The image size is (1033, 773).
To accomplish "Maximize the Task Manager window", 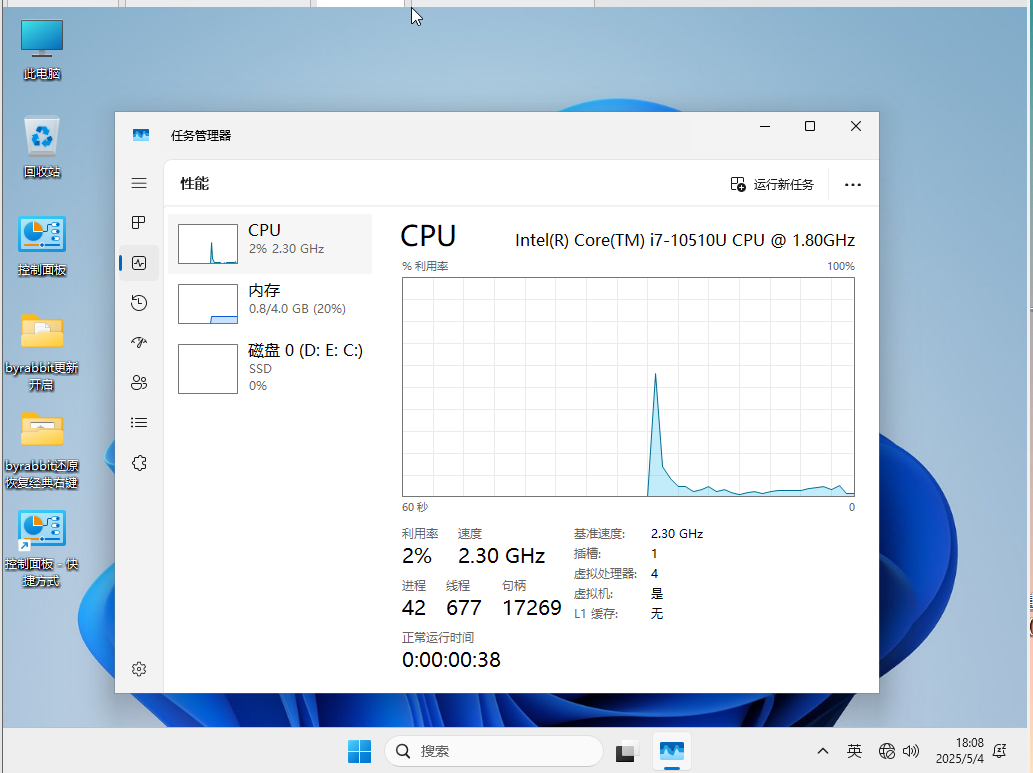I will coord(810,127).
